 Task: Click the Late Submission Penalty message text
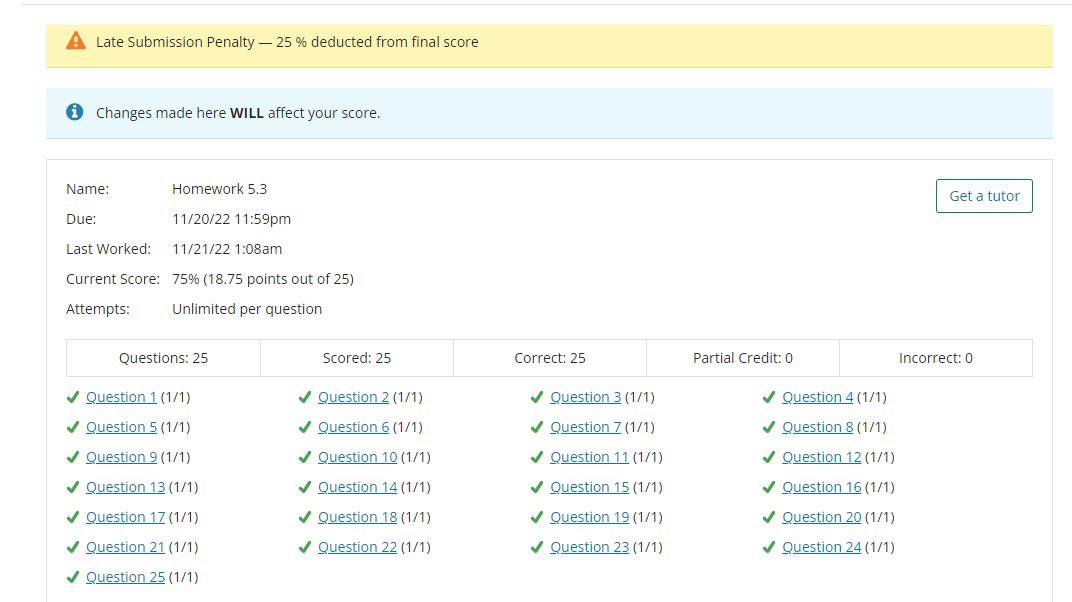click(x=287, y=42)
